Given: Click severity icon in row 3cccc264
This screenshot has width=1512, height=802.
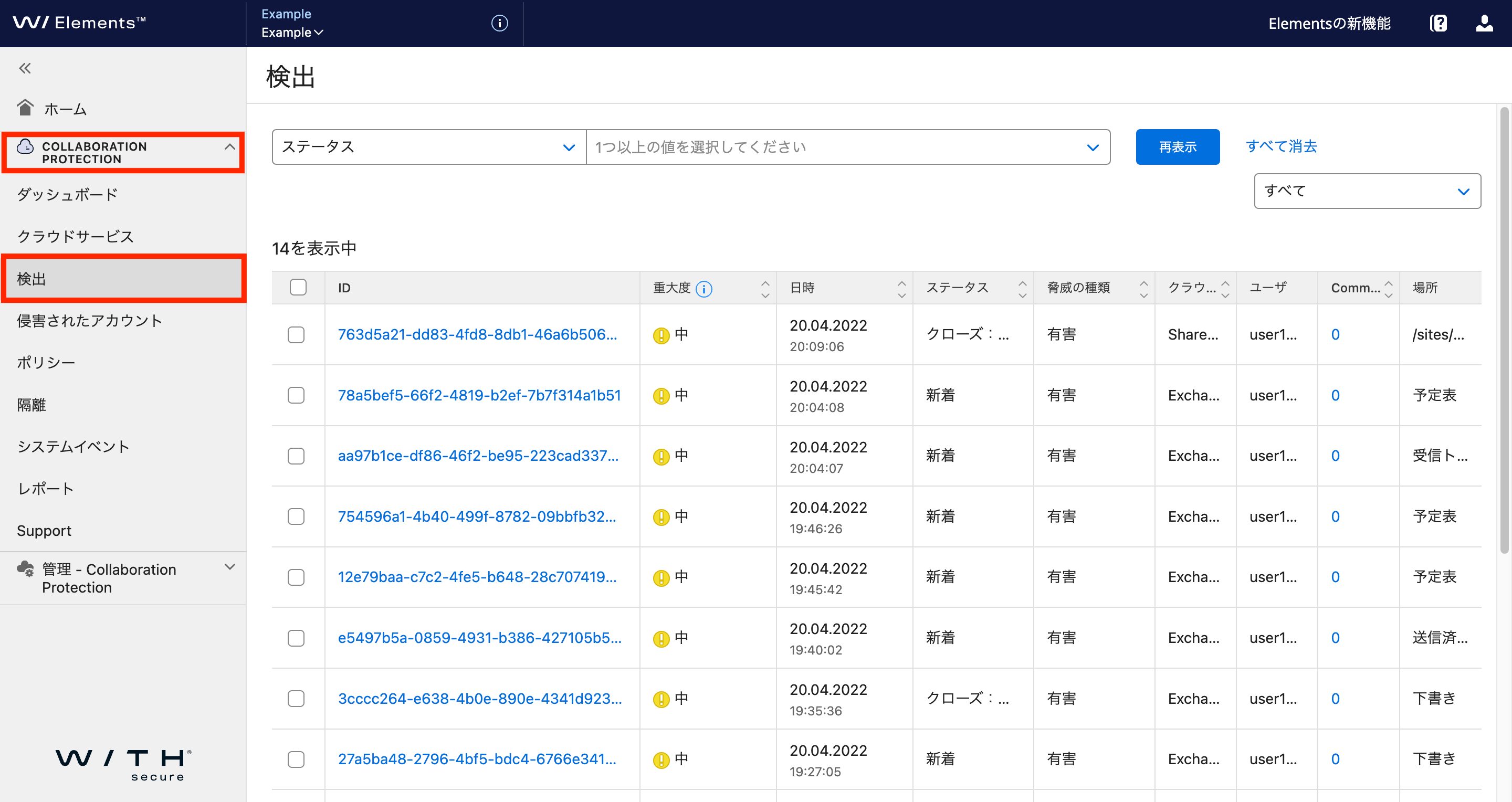Looking at the screenshot, I should coord(661,699).
